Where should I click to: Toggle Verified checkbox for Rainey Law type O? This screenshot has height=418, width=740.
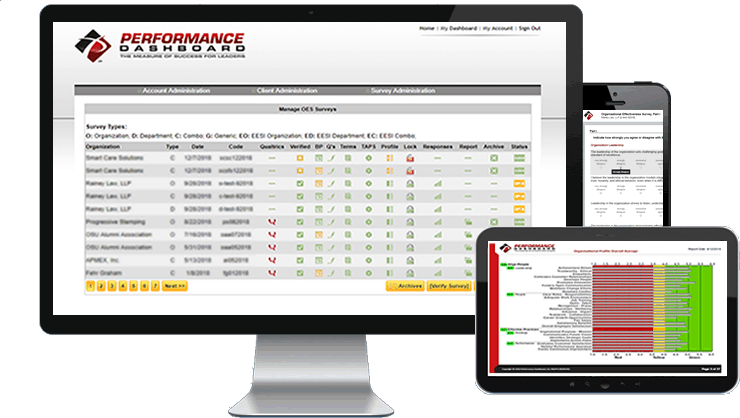pos(300,184)
